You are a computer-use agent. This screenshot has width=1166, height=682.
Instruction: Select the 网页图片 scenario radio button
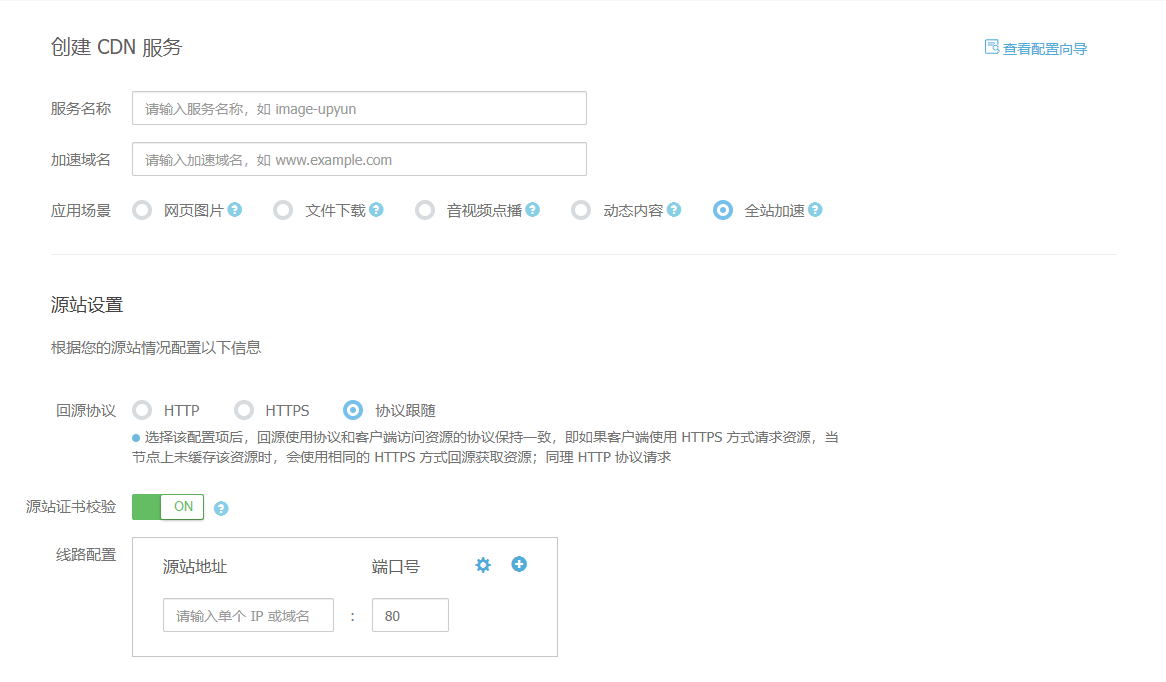point(143,210)
